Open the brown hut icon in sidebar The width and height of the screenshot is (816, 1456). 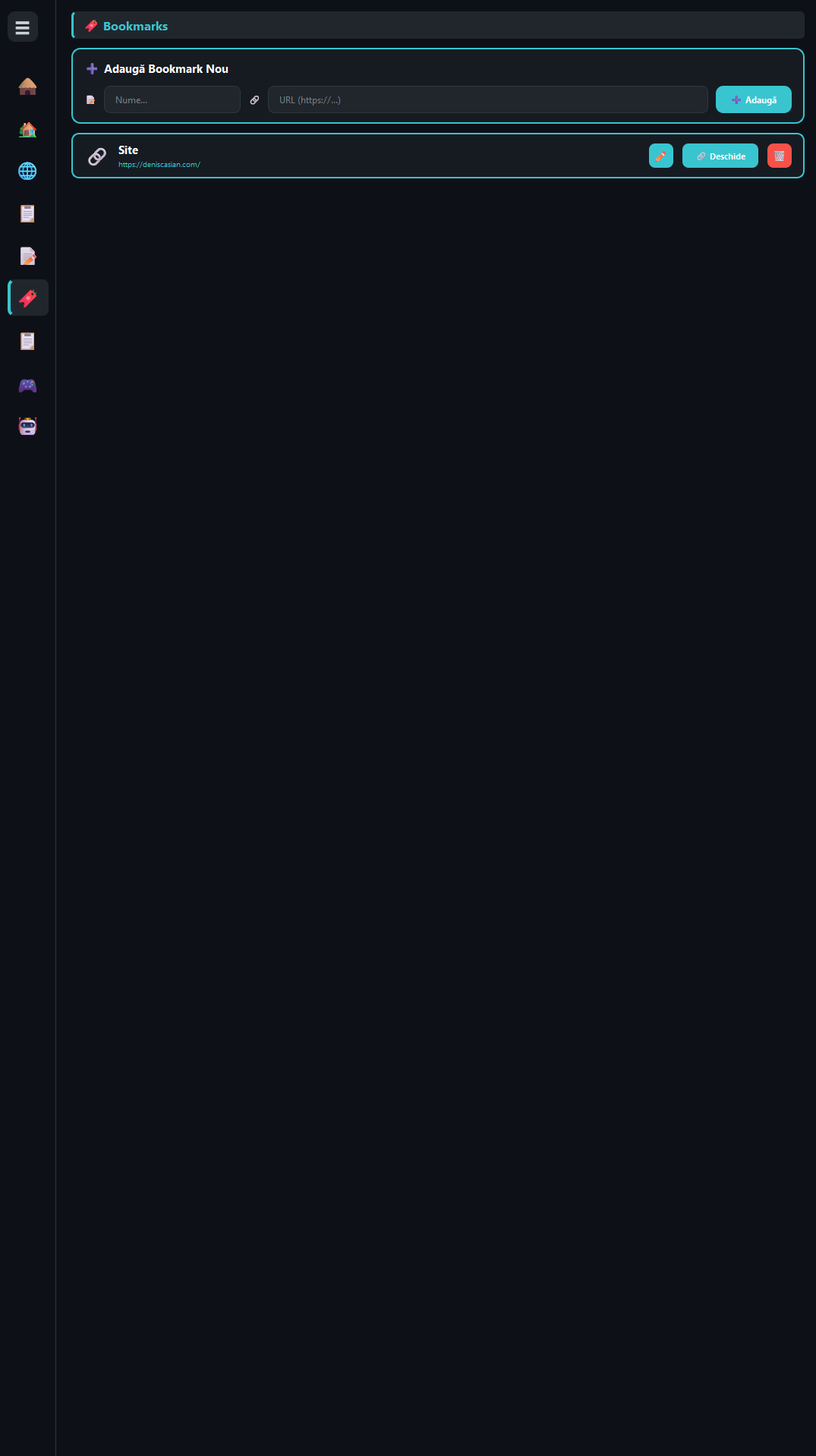click(28, 87)
